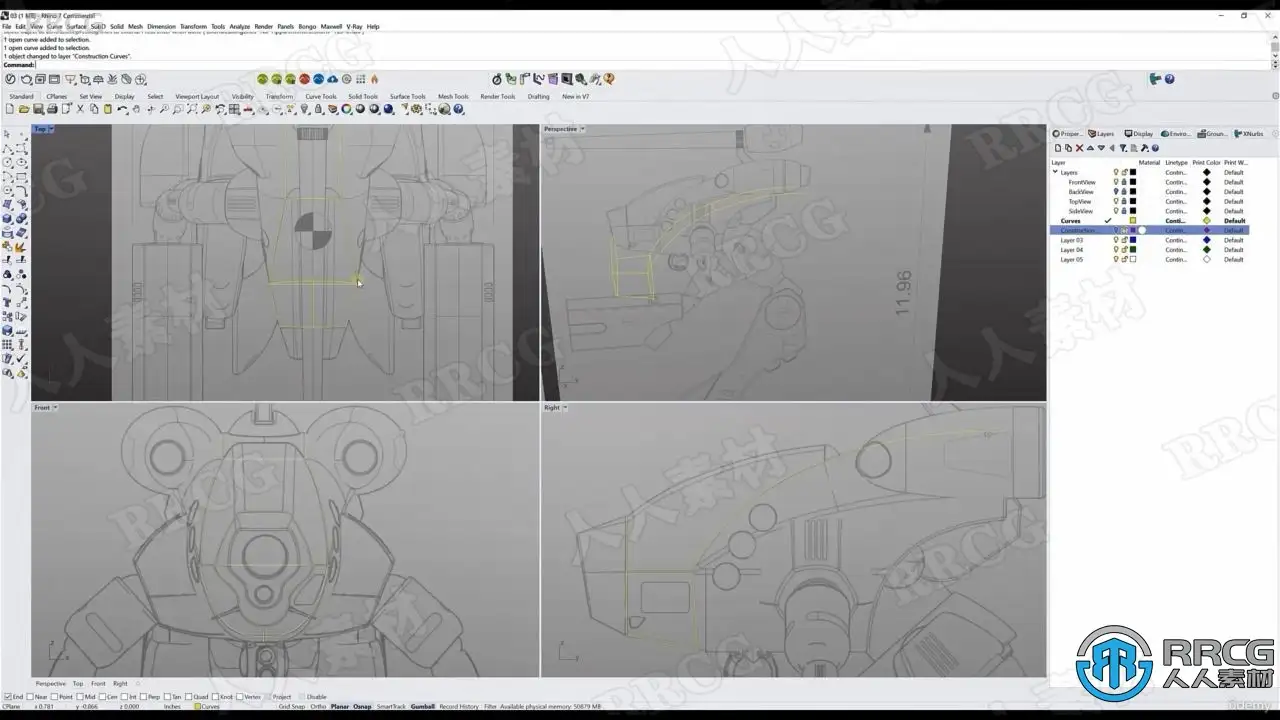Click the blue sphere V-Ray icon
The height and width of the screenshot is (720, 1280).
click(318, 79)
